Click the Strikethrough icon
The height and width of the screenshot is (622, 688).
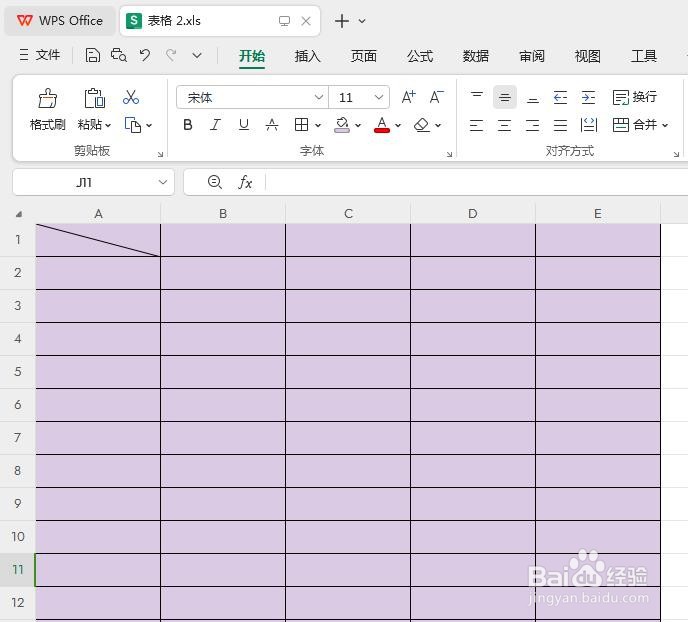272,125
